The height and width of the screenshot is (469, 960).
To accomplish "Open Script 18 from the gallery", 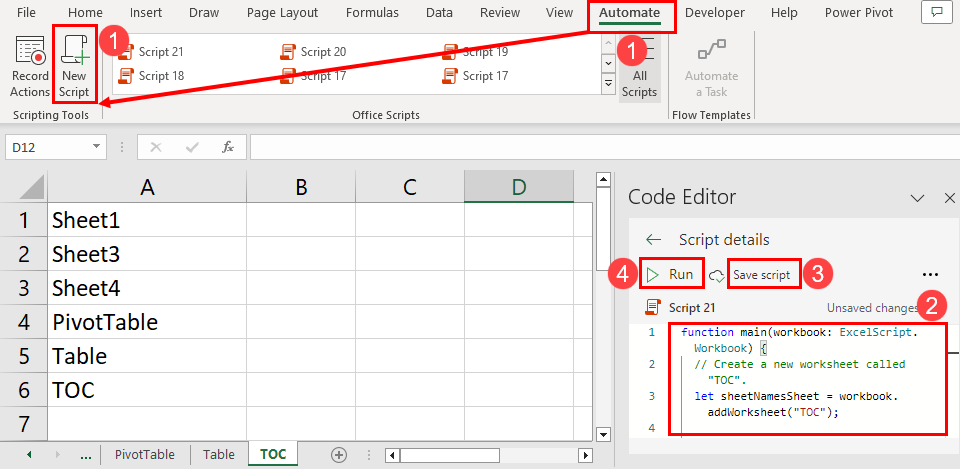I will [151, 76].
